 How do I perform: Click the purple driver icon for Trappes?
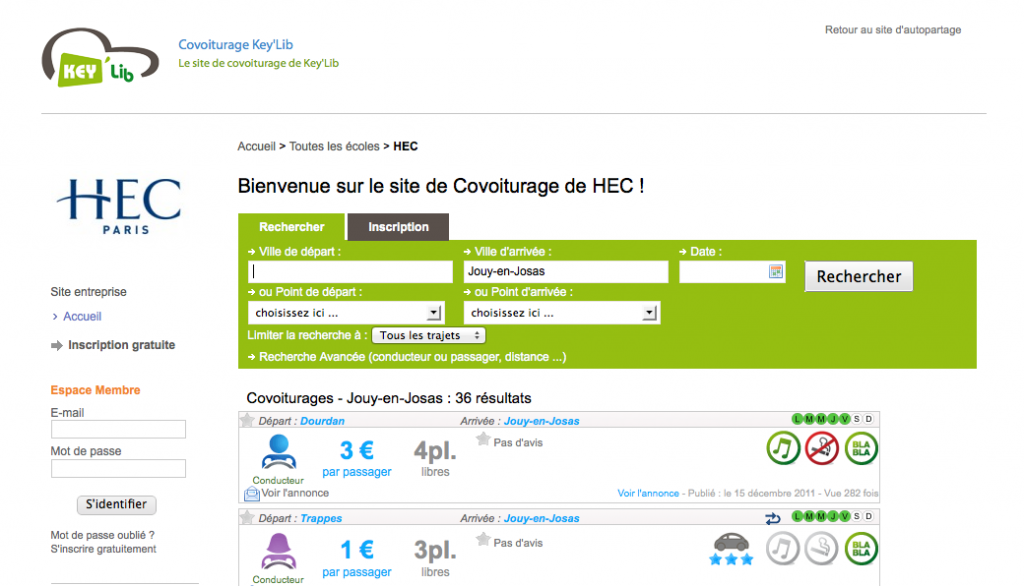point(279,551)
